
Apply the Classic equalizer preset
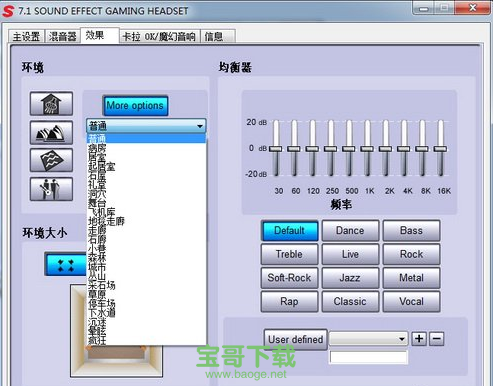[350, 301]
